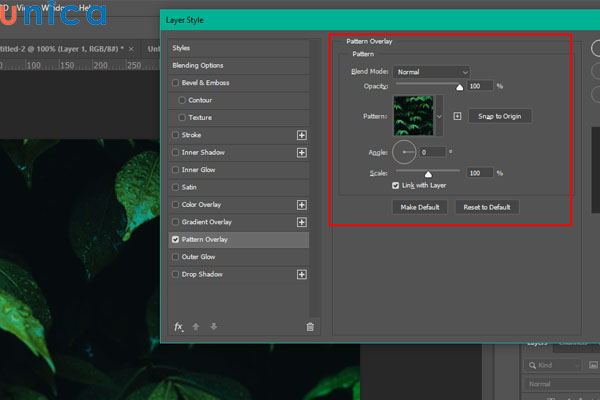Viewport: 600px width, 400px height.
Task: Click the Snap to Origin button
Action: (499, 116)
